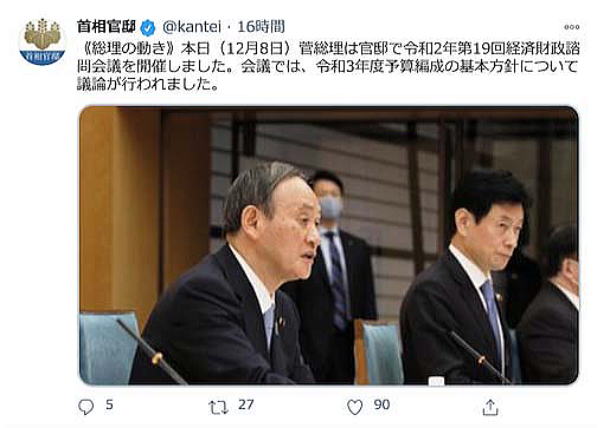Click the retweet count 27
Viewport: 610px width, 428px height.
(246, 405)
